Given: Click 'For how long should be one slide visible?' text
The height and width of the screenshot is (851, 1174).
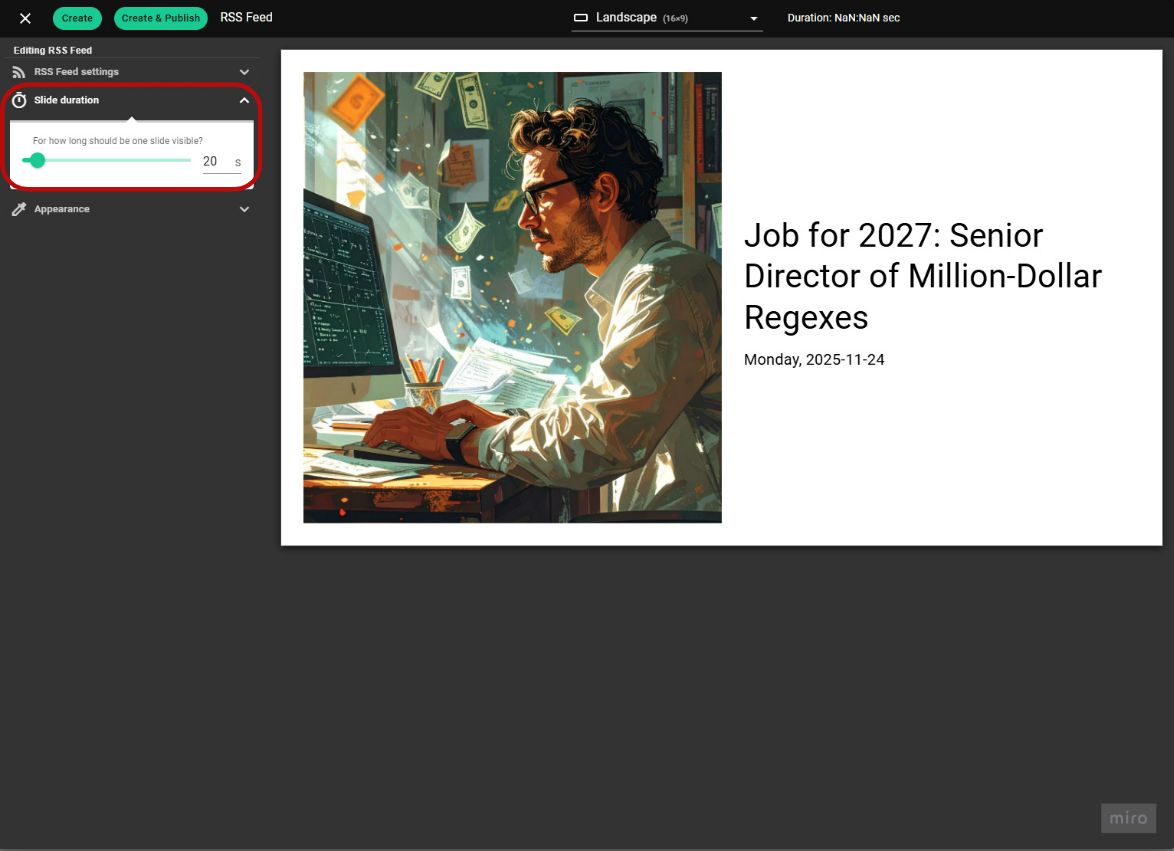Looking at the screenshot, I should pyautogui.click(x=118, y=141).
